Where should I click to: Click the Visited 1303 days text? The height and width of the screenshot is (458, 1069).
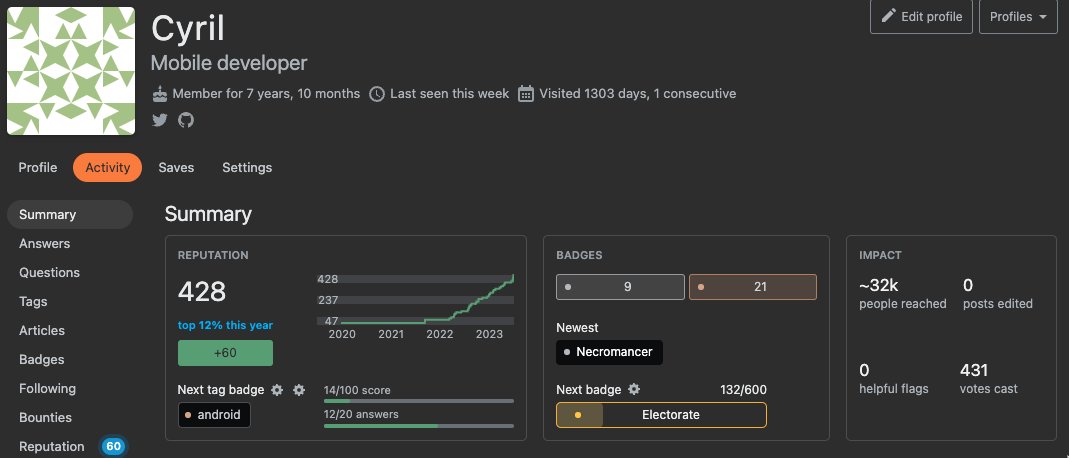(637, 94)
